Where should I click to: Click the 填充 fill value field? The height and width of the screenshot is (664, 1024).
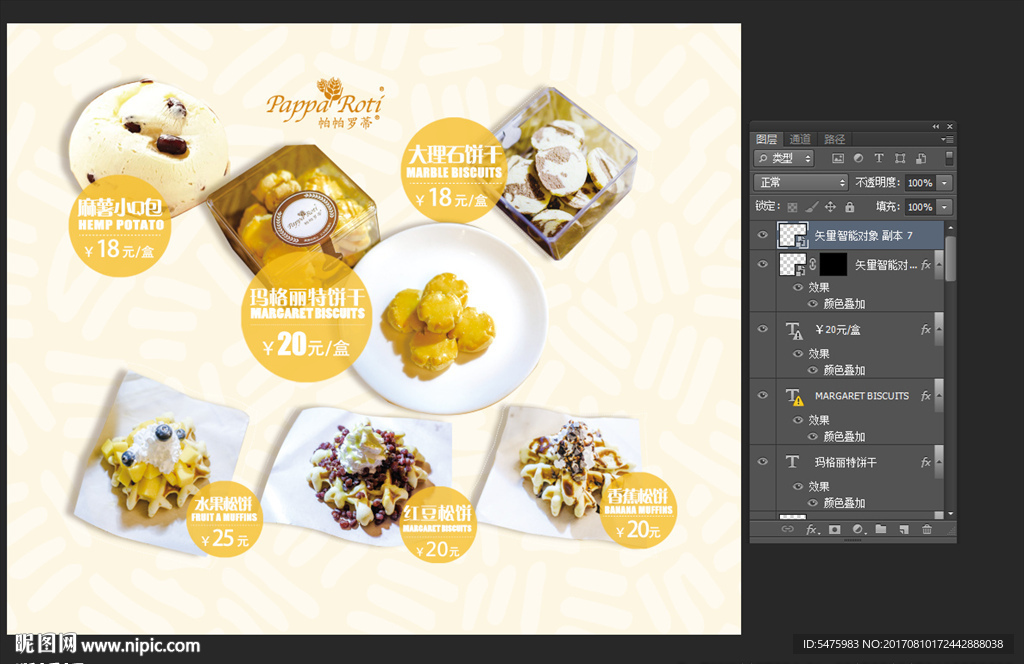pyautogui.click(x=920, y=207)
